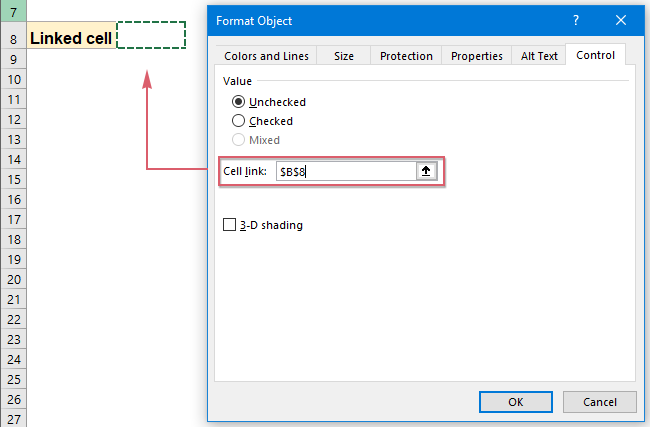Select the 'Linked cell' labeled cell
The image size is (650, 427).
pos(71,39)
